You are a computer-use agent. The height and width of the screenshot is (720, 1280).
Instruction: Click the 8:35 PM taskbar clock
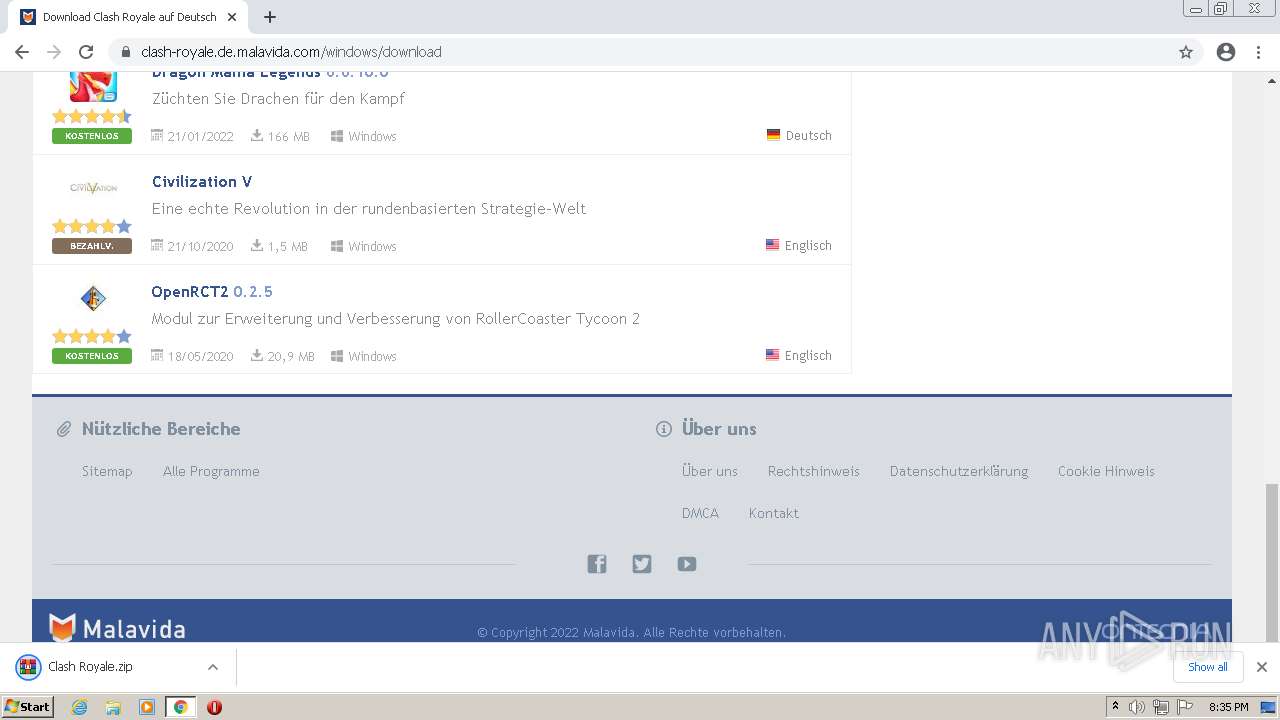coord(1228,707)
